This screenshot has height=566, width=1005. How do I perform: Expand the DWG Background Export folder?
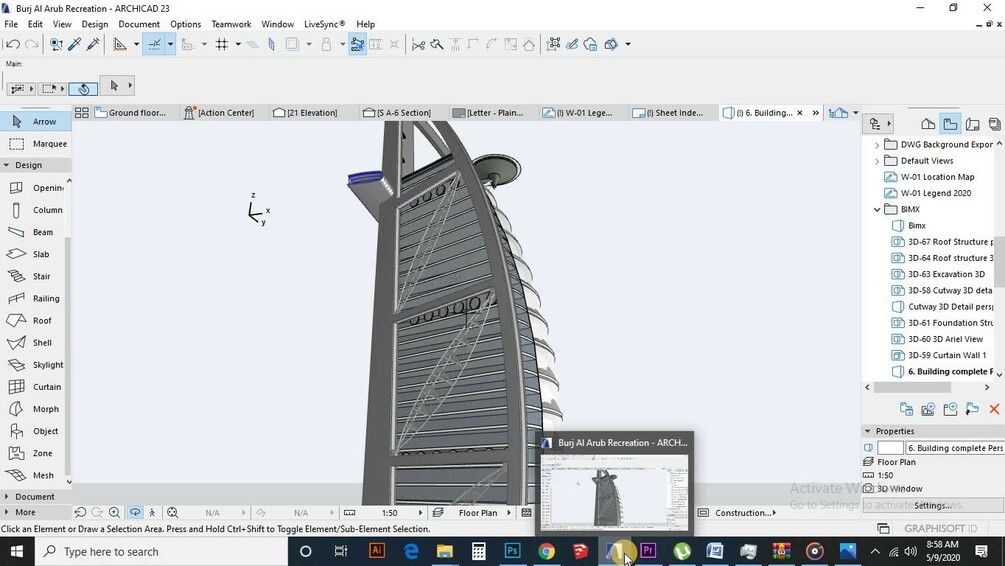coord(877,145)
